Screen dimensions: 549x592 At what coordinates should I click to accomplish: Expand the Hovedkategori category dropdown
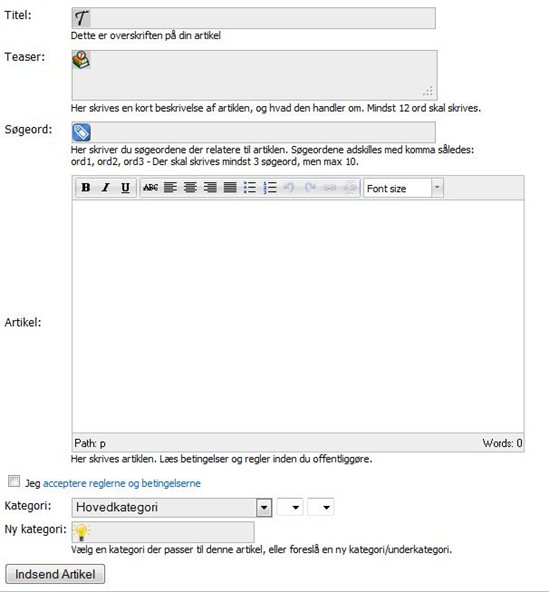(x=172, y=507)
